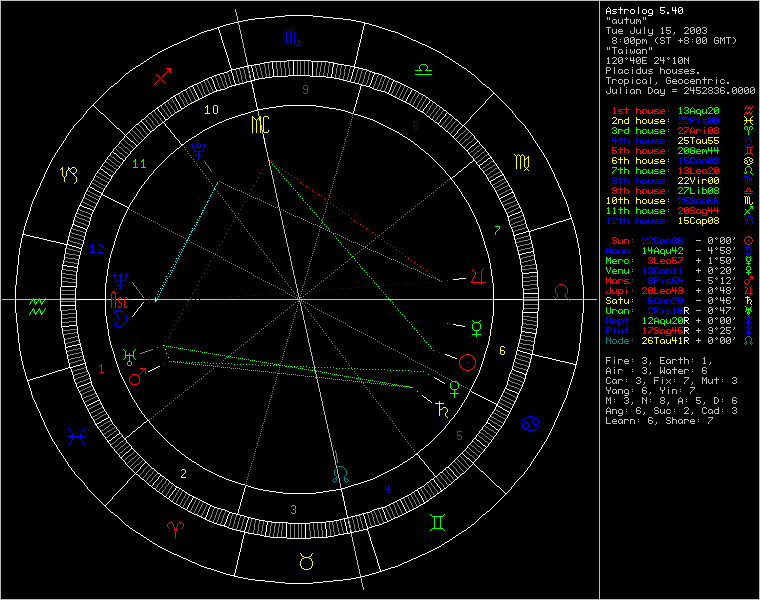
Task: Click the Taurus glyph at bottom of ring
Action: point(306,561)
